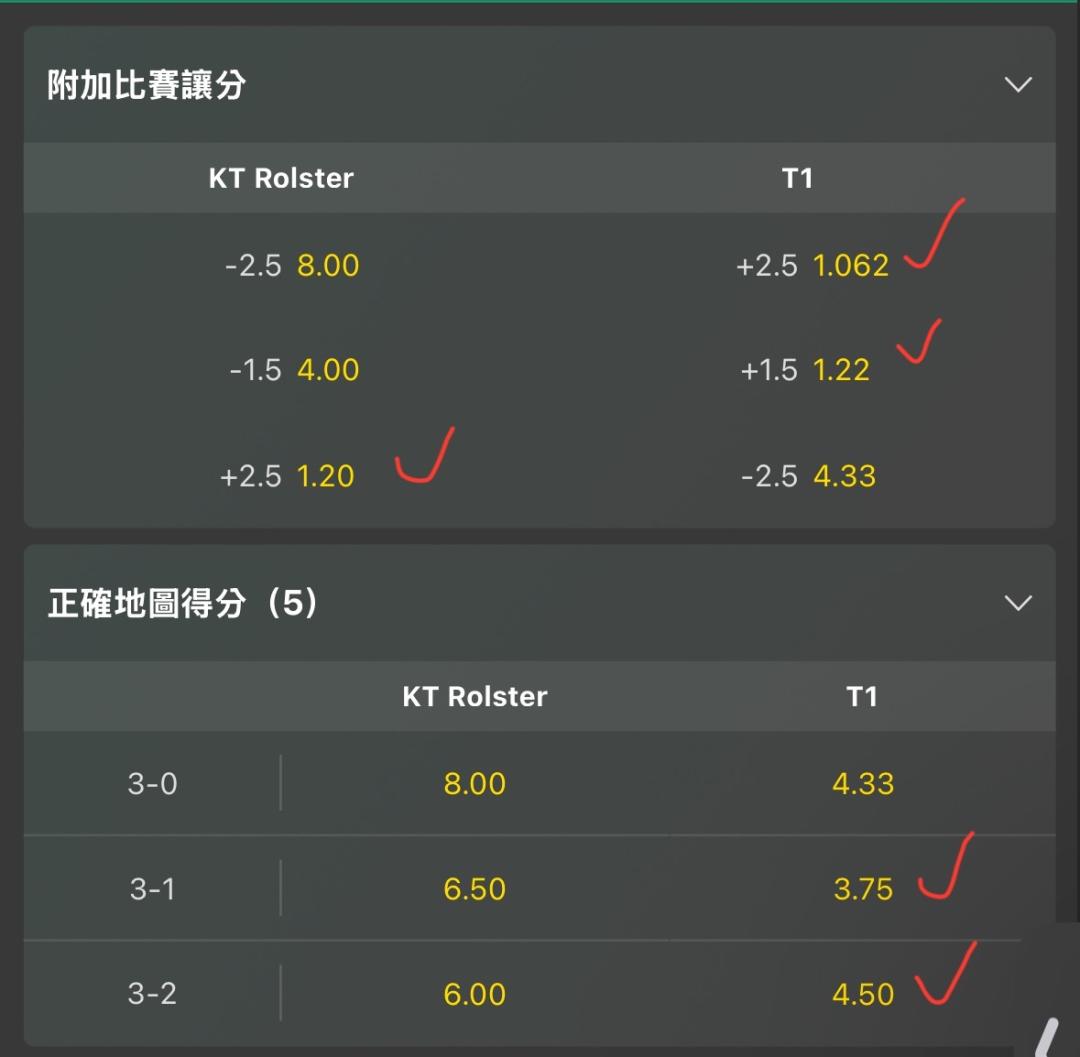The width and height of the screenshot is (1080, 1057).
Task: Select T1 3-1 odds 3.75
Action: point(862,889)
